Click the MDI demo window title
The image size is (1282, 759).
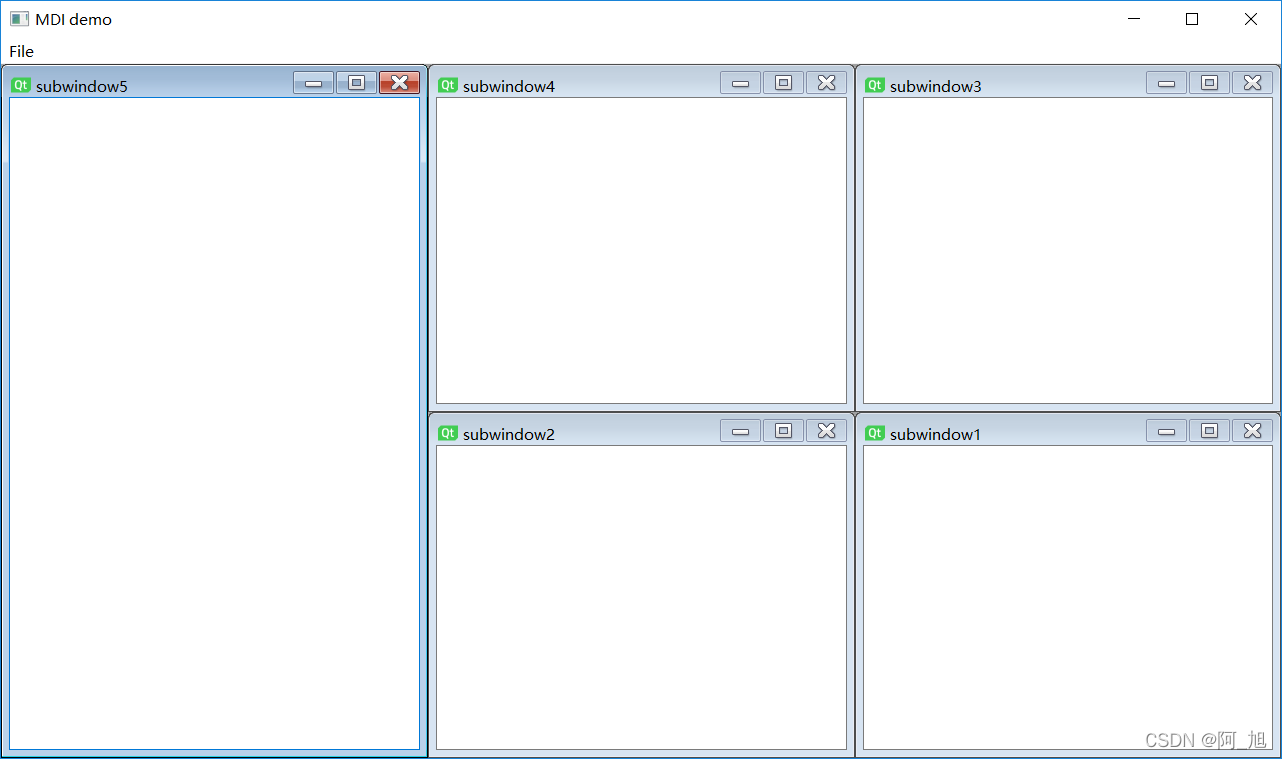pyautogui.click(x=73, y=19)
